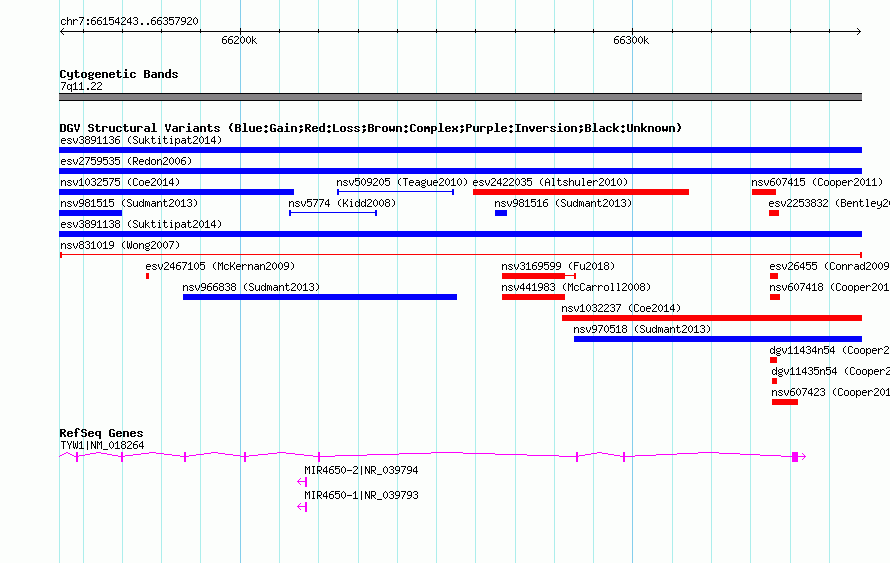Click the nsv5774 (Kidd2008) label
The height and width of the screenshot is (563, 890).
click(x=342, y=203)
